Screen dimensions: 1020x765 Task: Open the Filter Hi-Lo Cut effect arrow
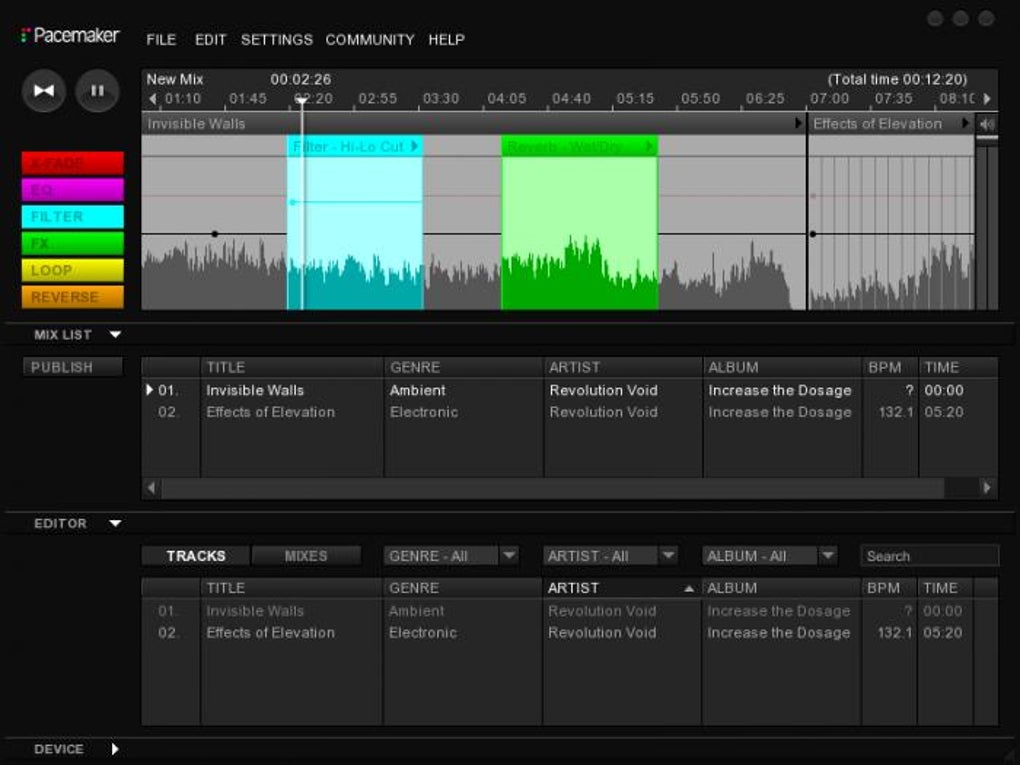click(x=414, y=146)
